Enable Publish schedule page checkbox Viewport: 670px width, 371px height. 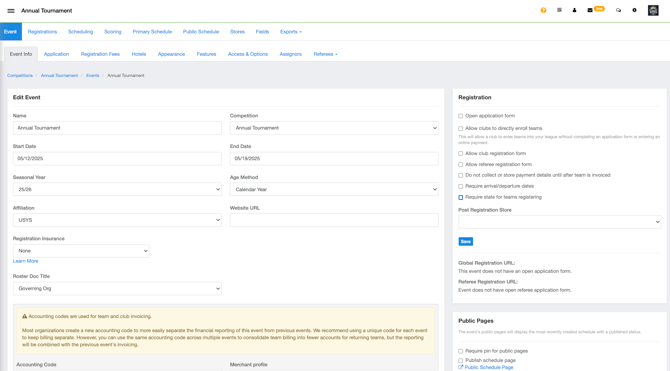point(461,361)
